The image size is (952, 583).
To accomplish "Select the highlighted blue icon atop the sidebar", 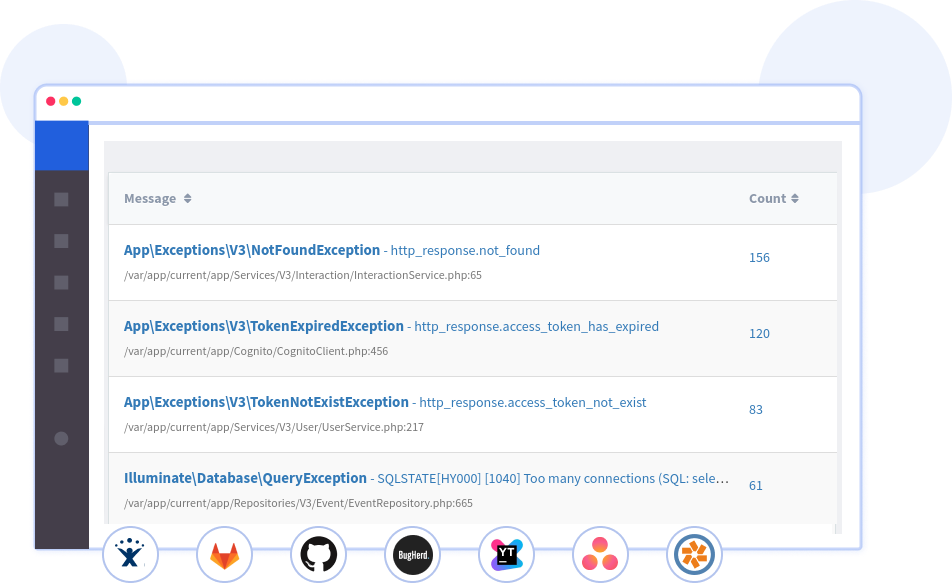I will [61, 145].
